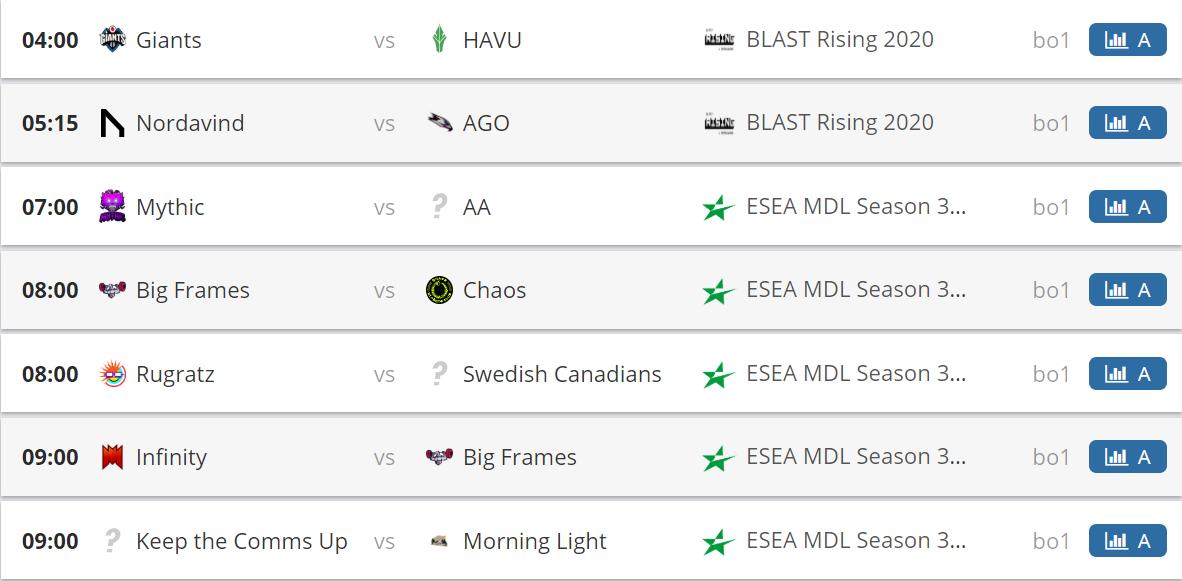Open Swedish Canadians team link

[561, 374]
